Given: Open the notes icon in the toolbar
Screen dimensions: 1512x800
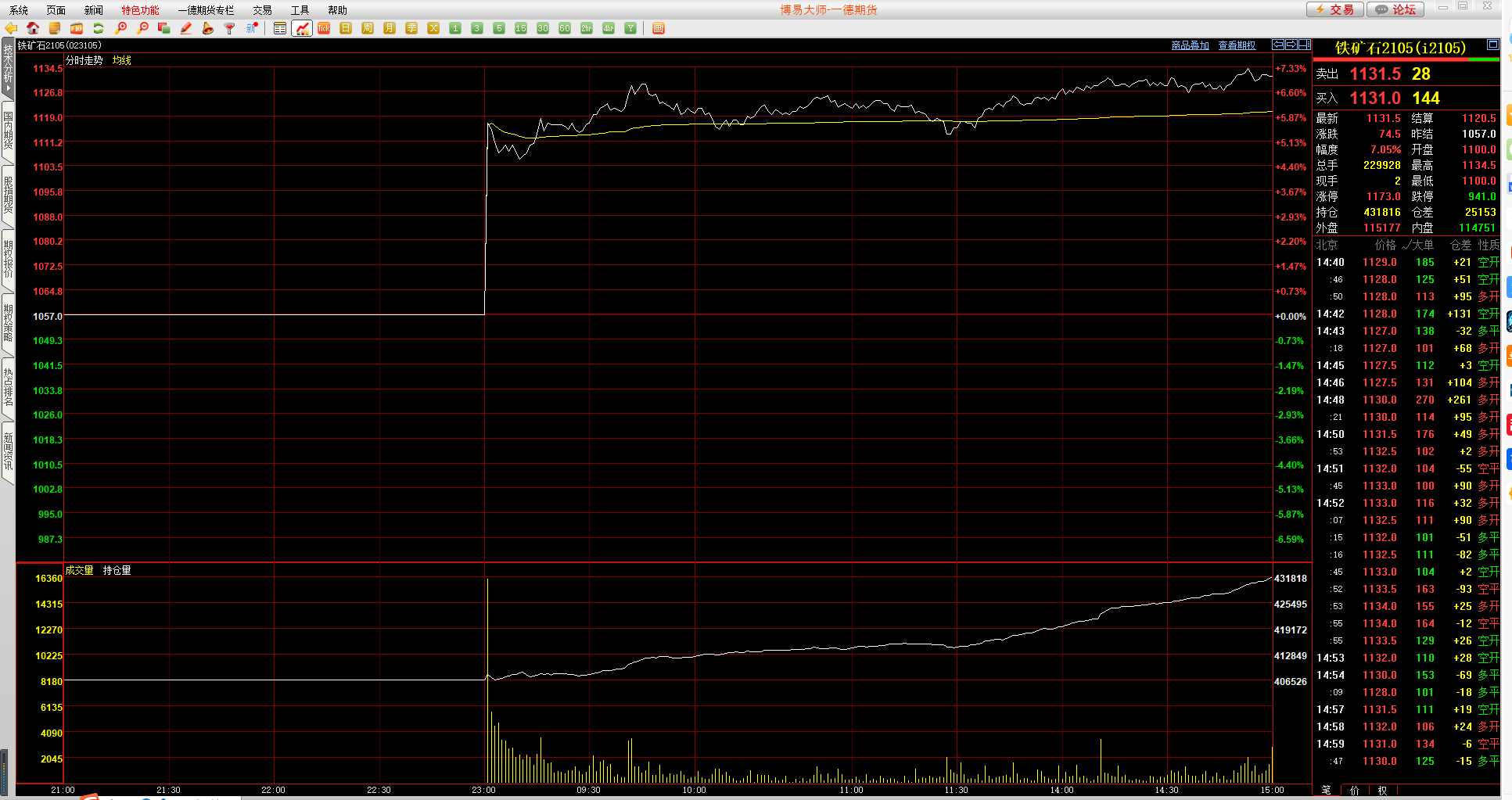Looking at the screenshot, I should tap(55, 28).
